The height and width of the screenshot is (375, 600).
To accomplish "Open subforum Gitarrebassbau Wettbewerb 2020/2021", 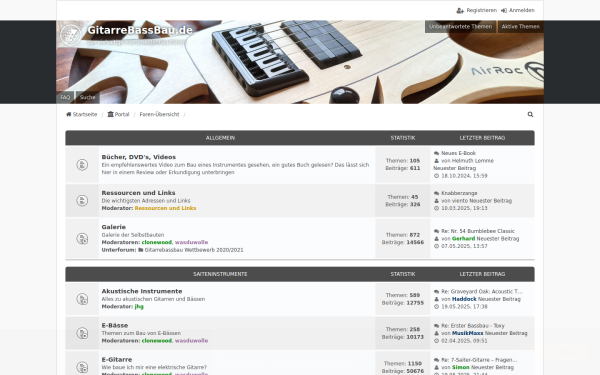I will 194,250.
